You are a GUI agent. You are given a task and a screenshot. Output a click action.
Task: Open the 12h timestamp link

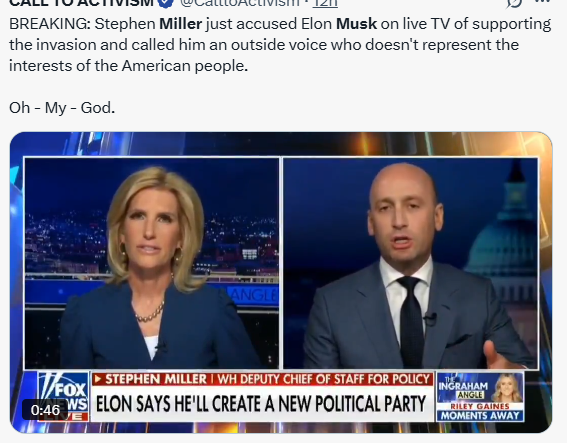(x=325, y=3)
